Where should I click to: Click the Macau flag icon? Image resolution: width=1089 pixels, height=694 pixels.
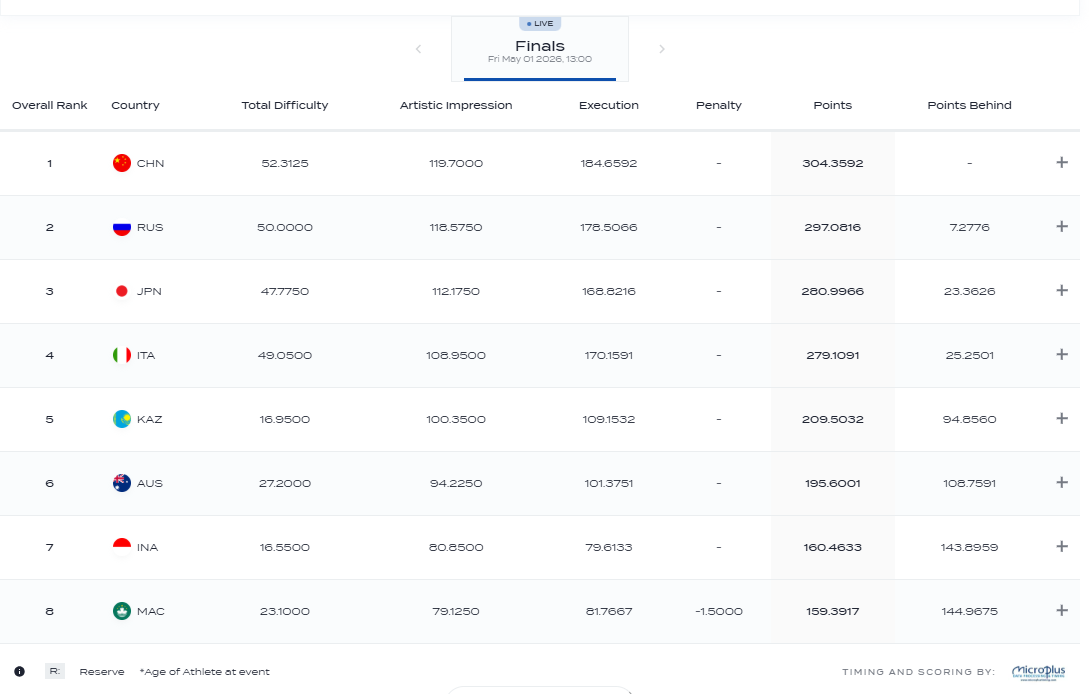(x=122, y=611)
